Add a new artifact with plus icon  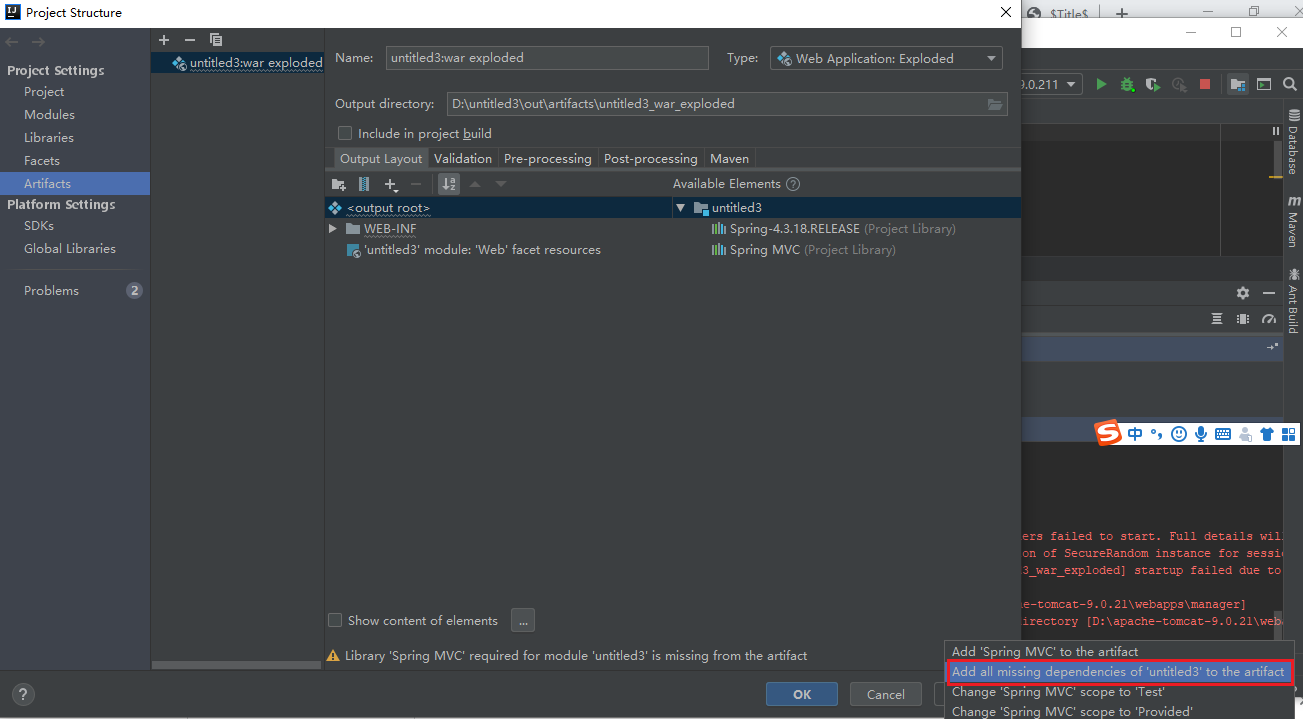(x=164, y=40)
